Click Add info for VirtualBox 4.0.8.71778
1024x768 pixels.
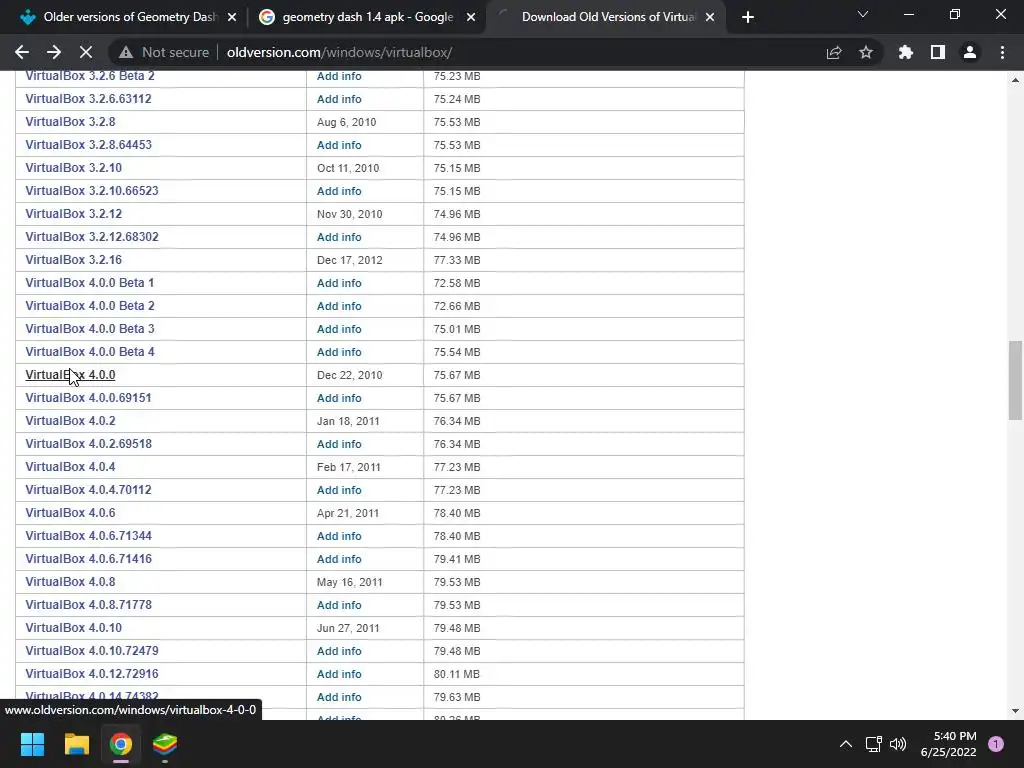coord(339,605)
